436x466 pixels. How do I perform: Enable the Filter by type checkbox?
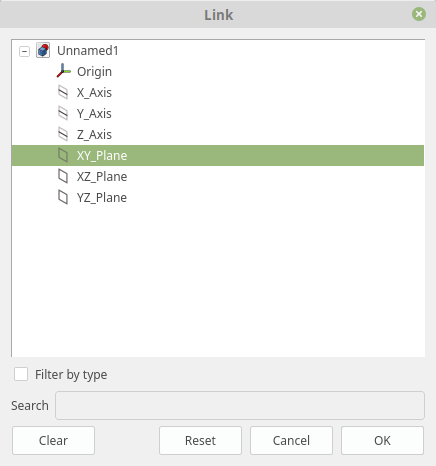pos(21,374)
